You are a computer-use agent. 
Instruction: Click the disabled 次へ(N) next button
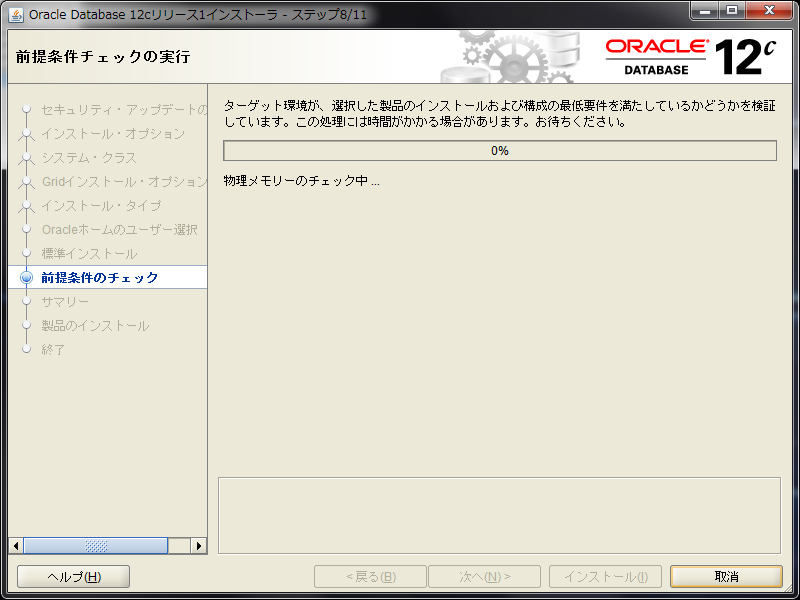pos(484,577)
